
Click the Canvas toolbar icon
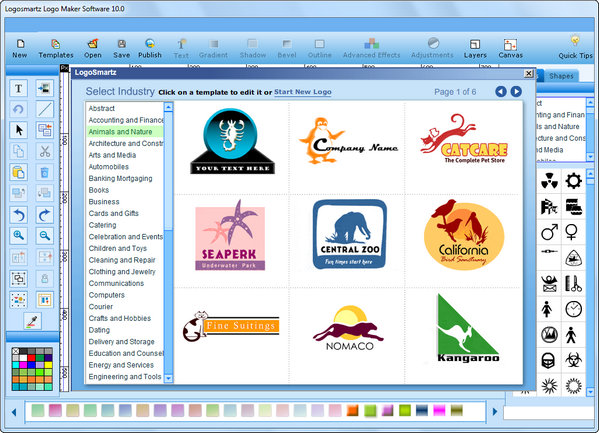click(x=510, y=49)
